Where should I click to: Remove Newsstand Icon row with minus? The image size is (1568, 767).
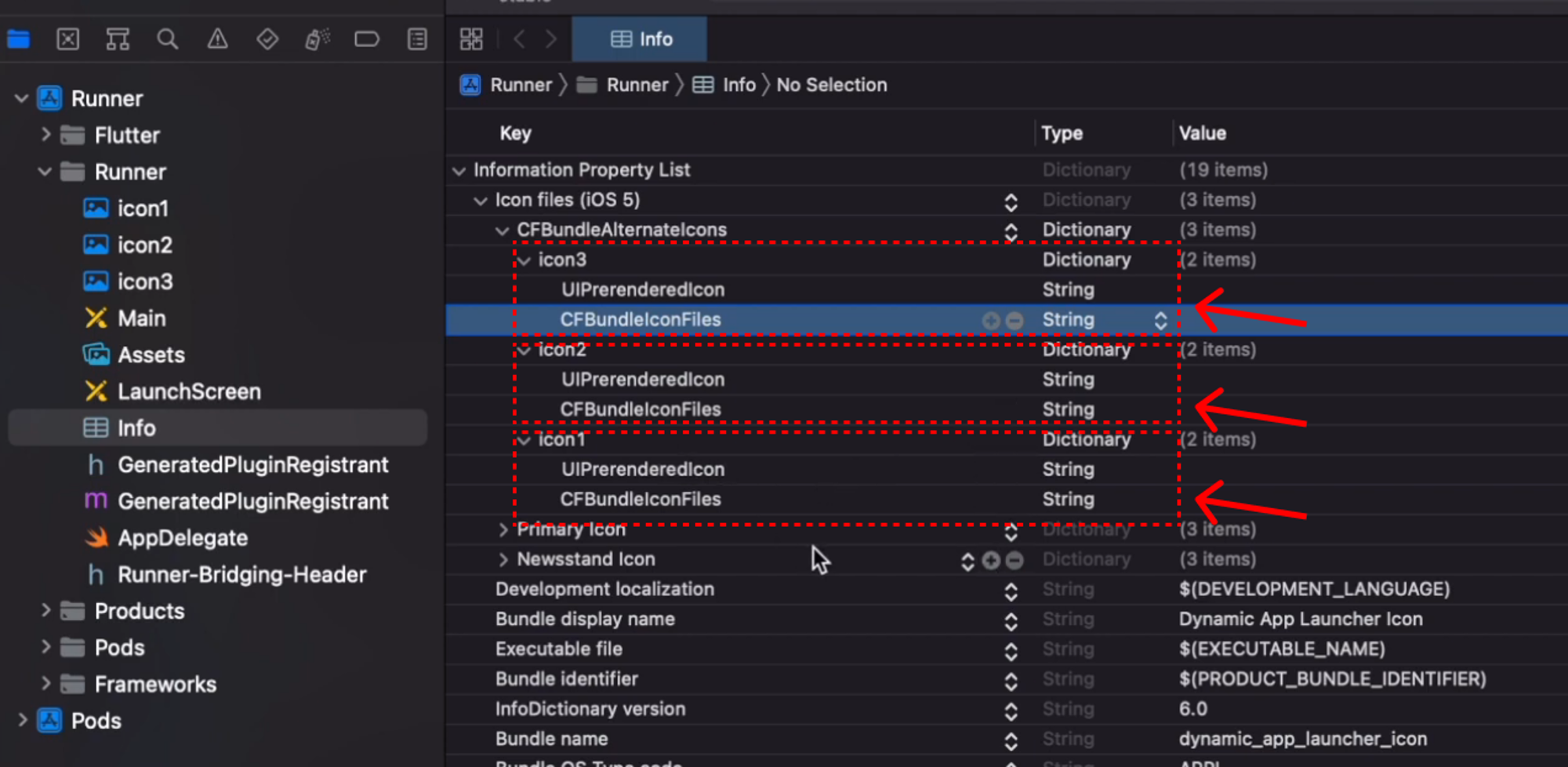[x=1014, y=560]
